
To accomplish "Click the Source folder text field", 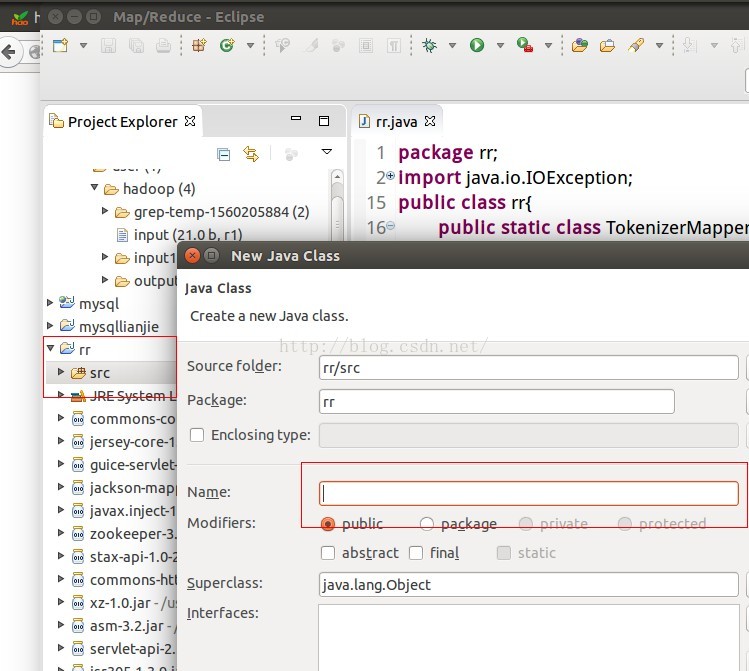I will (x=528, y=368).
